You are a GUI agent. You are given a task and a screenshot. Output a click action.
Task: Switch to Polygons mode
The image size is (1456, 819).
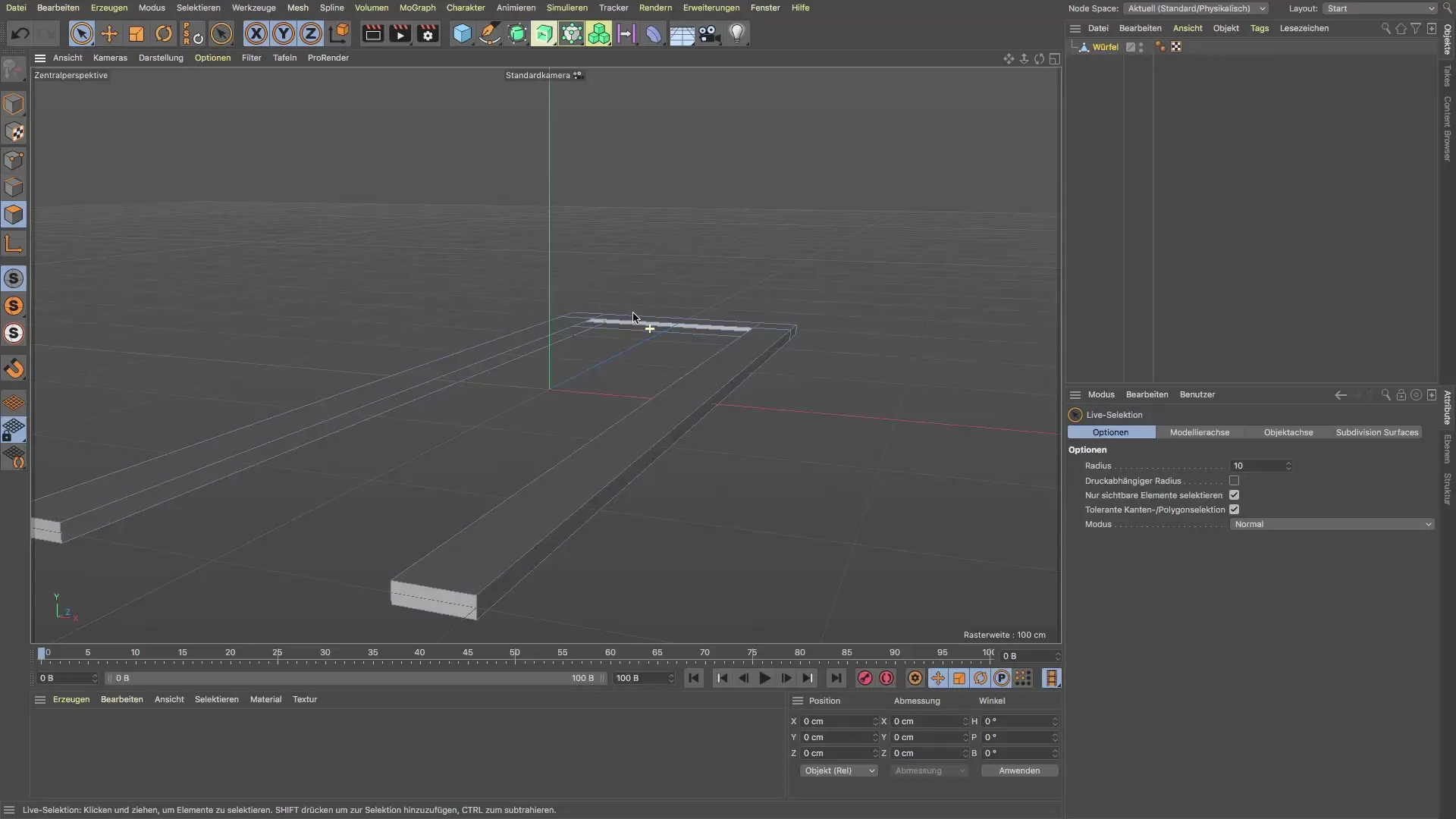tap(14, 215)
